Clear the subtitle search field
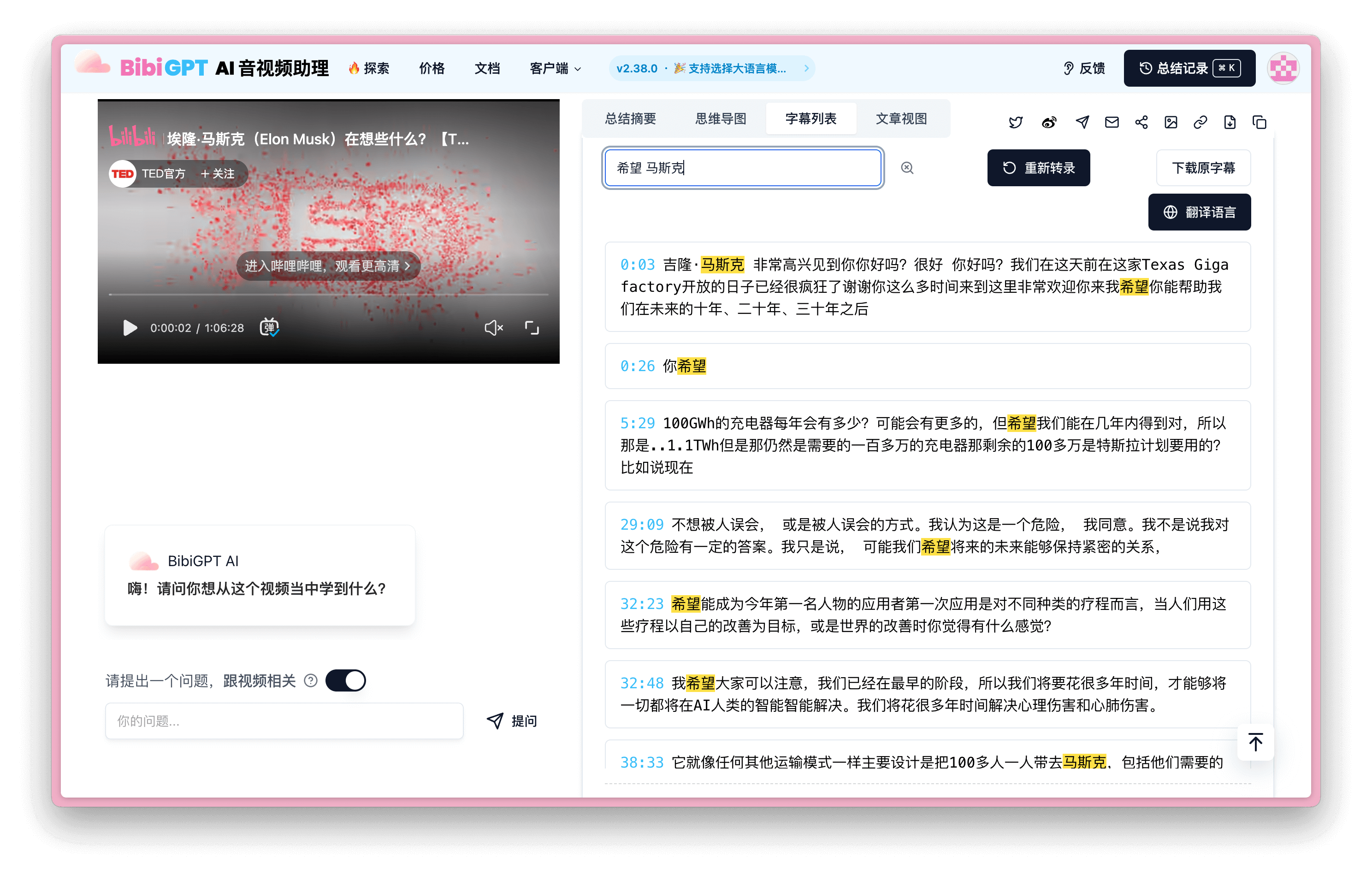Screen dimensions: 1372x875 907,167
